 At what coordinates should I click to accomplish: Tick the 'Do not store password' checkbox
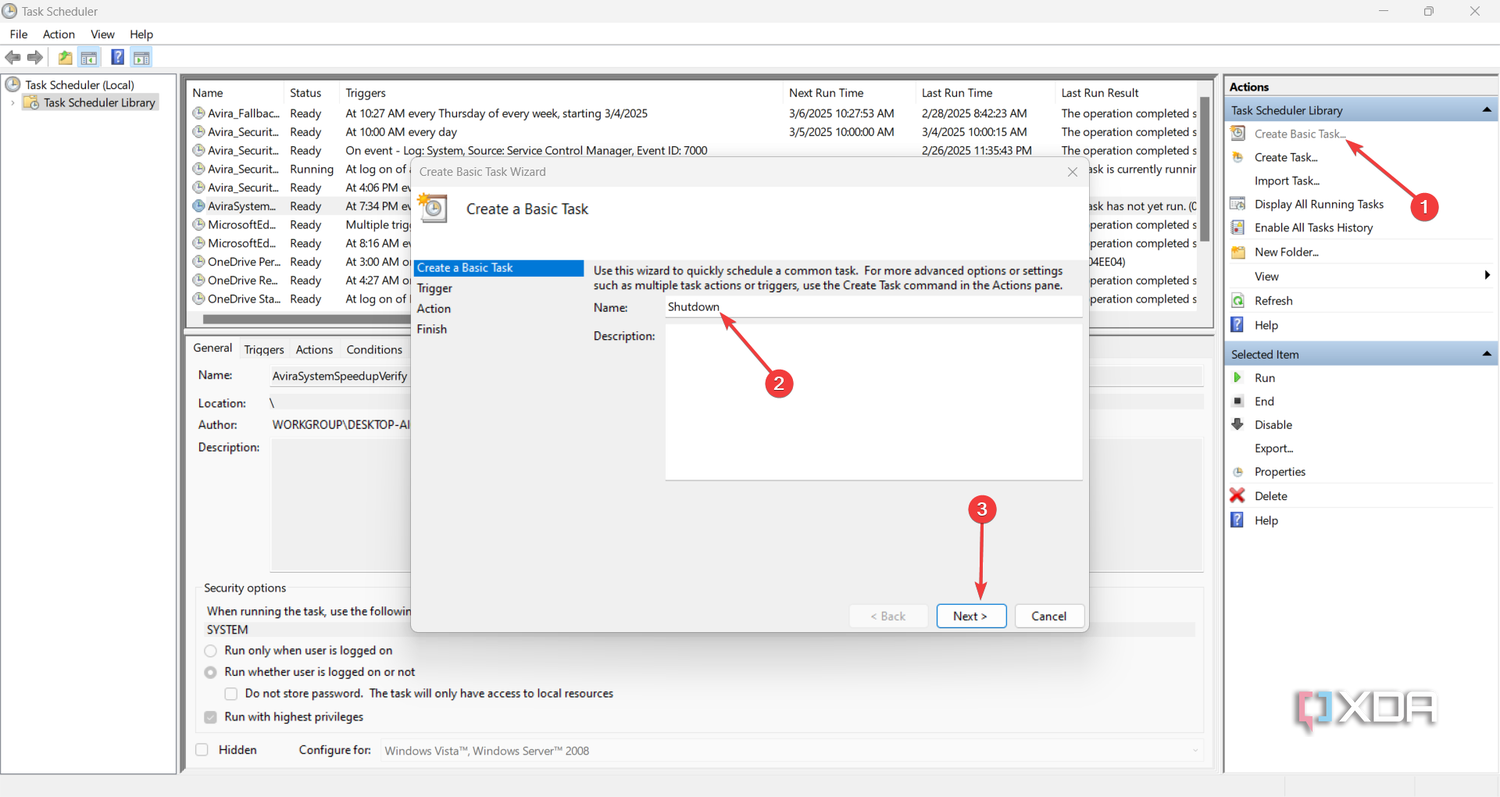click(x=231, y=694)
